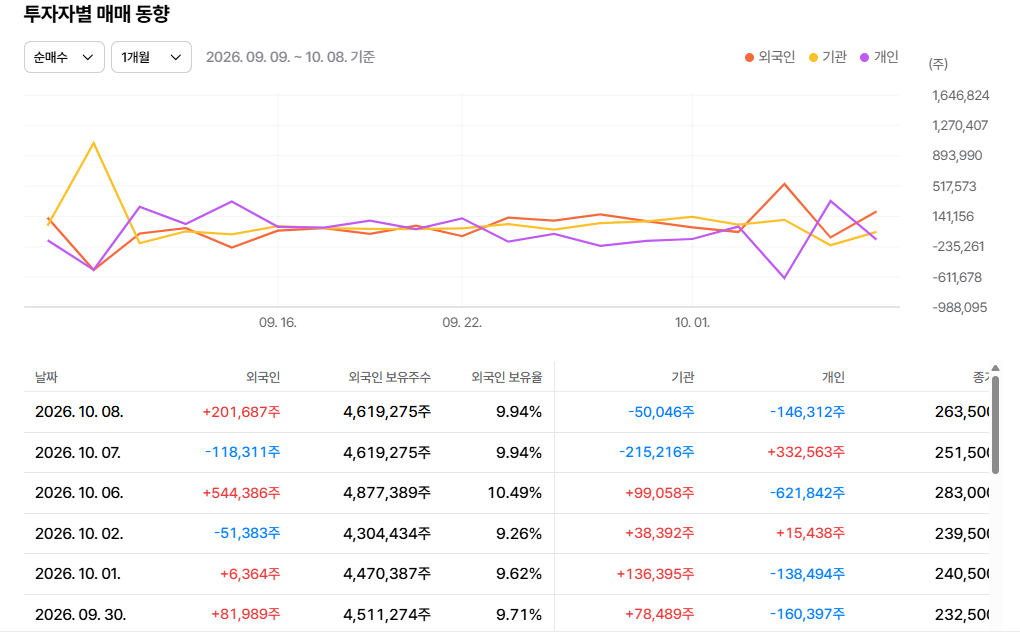The image size is (1020, 632).
Task: Click the +81,989주 foreign value
Action: coord(246,614)
